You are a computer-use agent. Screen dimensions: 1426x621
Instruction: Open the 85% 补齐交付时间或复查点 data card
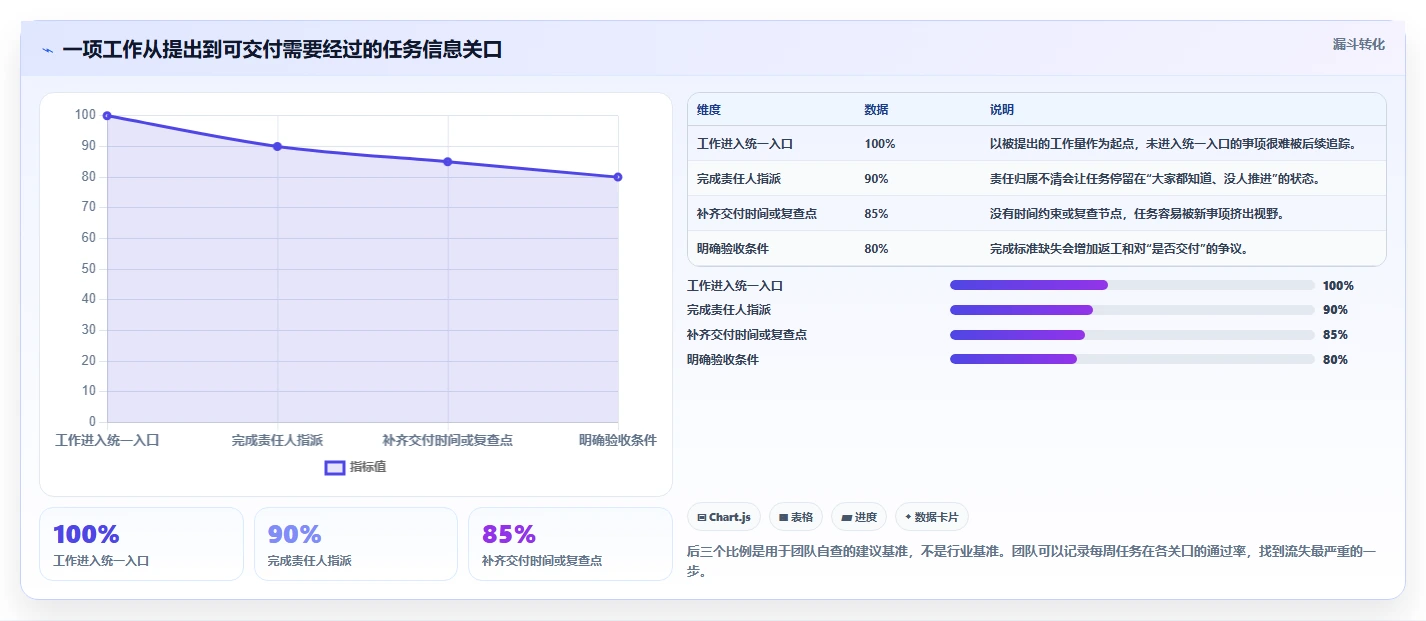570,544
